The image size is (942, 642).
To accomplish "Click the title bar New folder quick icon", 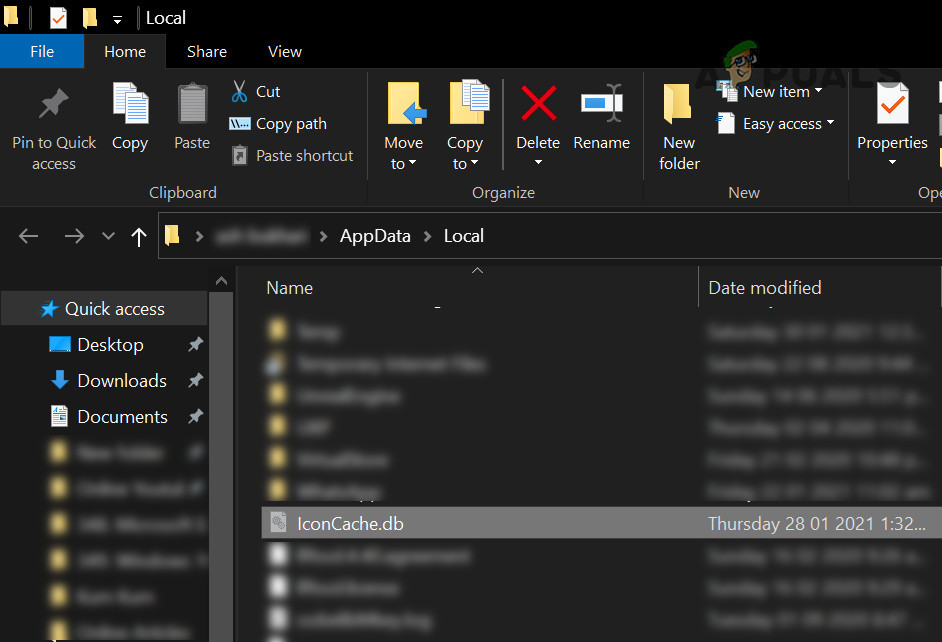I will pos(90,17).
